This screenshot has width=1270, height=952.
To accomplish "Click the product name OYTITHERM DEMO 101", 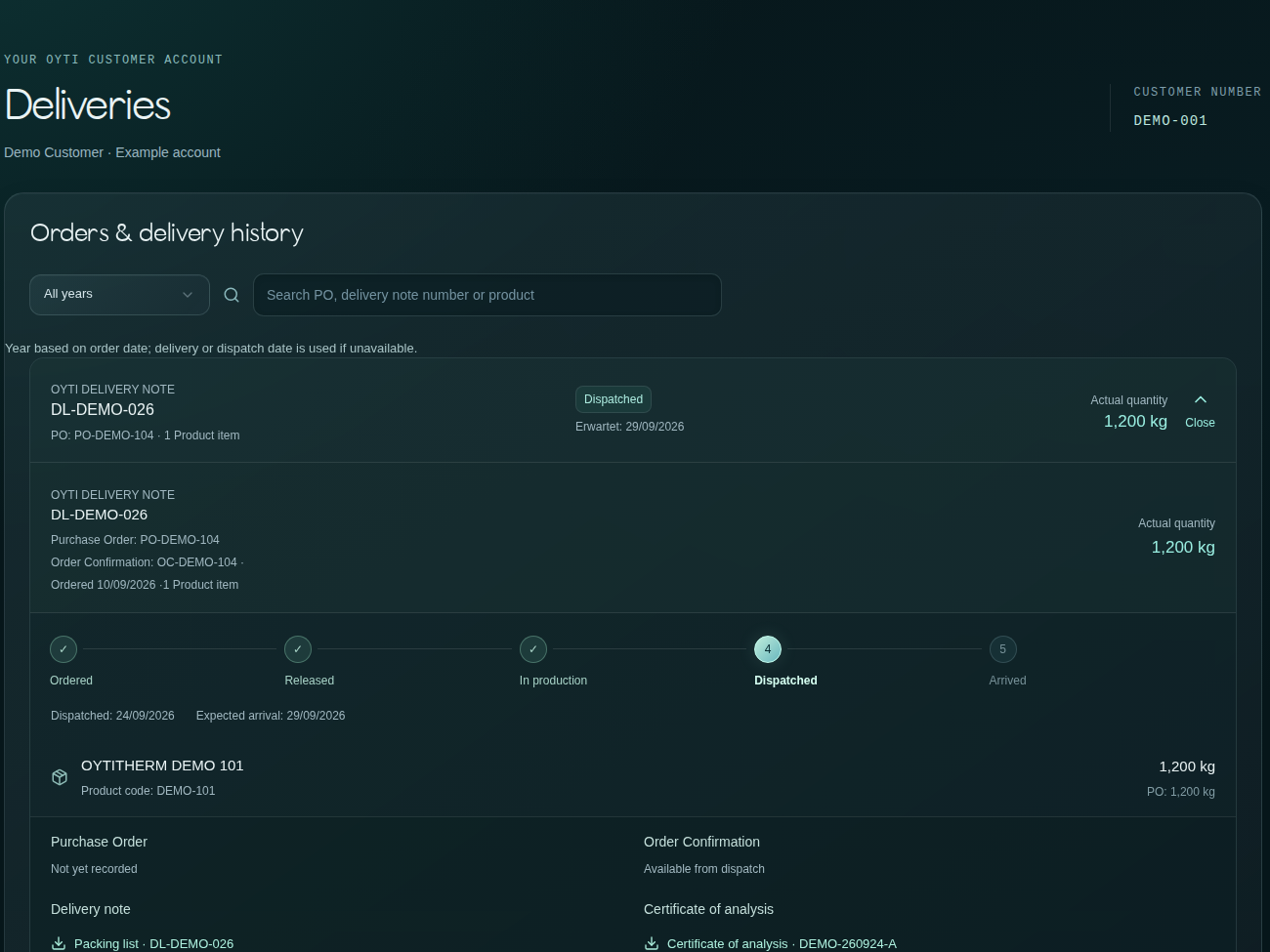I will (162, 766).
